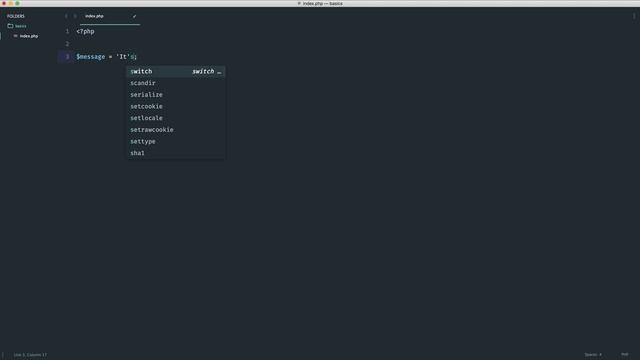Click the basics folder icon

point(10,26)
